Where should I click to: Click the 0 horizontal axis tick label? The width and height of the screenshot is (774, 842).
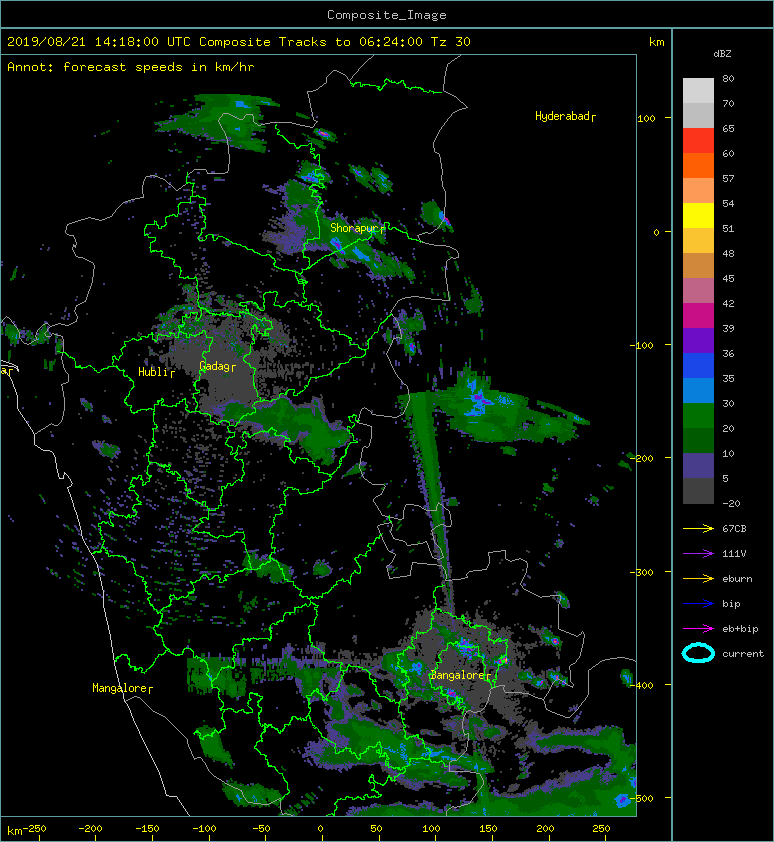pyautogui.click(x=320, y=829)
